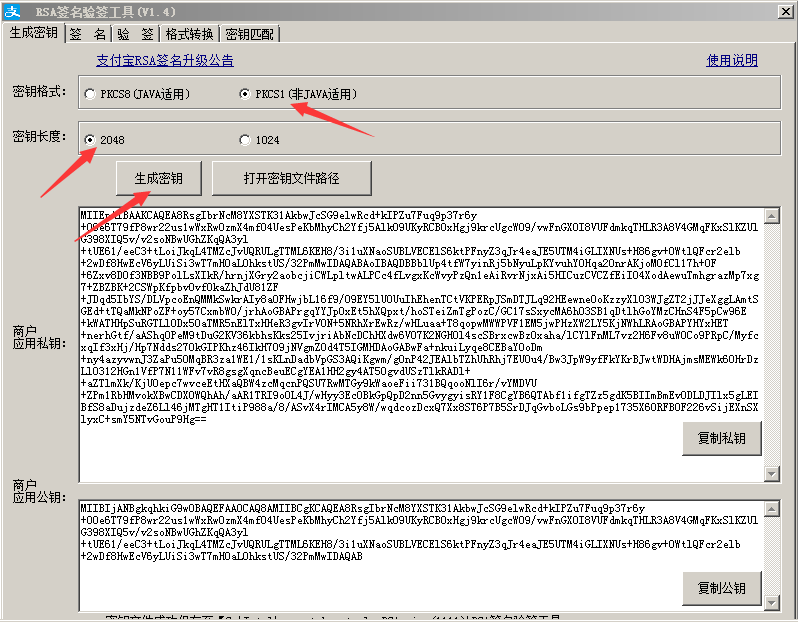The height and width of the screenshot is (622, 798).
Task: Click private key scrollbar down arrow
Action: coord(771,474)
